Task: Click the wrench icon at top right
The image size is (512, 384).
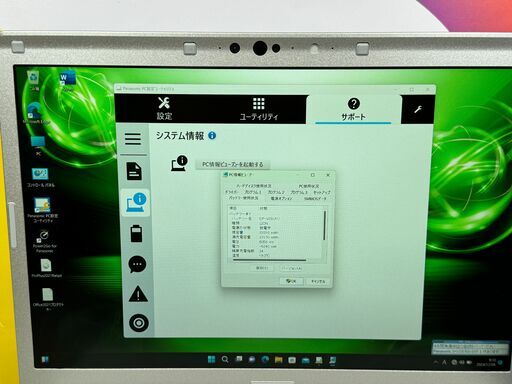Action: click(418, 109)
